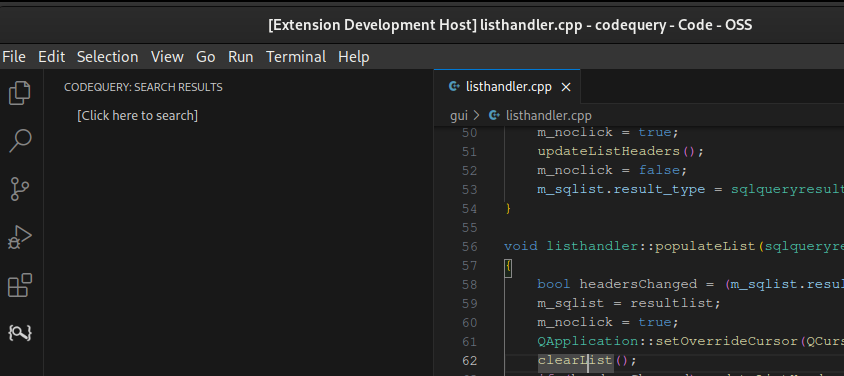Click 'setOverrideCursor' on line 61
This screenshot has width=844, height=376.
726,341
